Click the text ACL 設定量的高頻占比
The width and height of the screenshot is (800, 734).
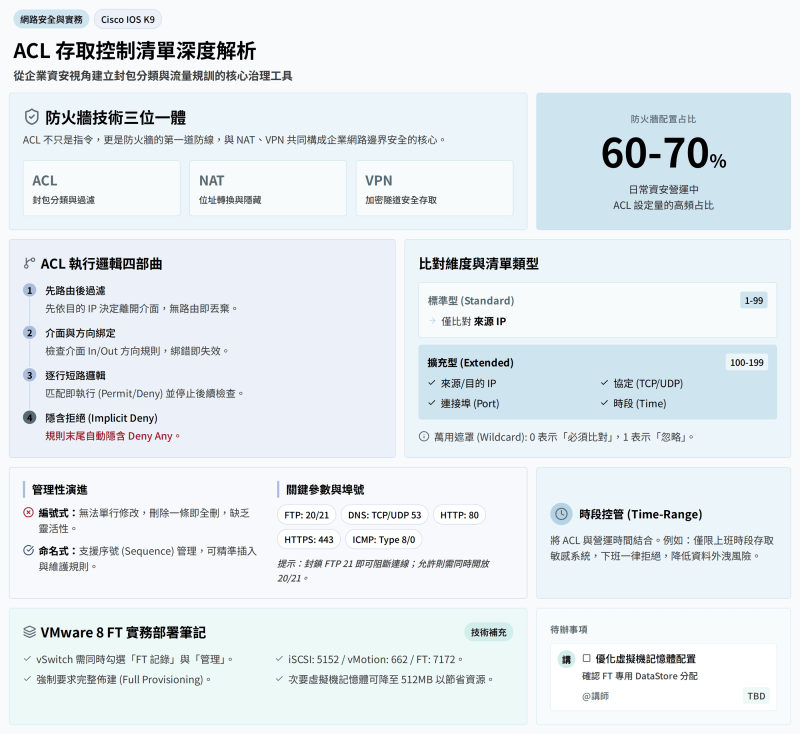pos(663,205)
